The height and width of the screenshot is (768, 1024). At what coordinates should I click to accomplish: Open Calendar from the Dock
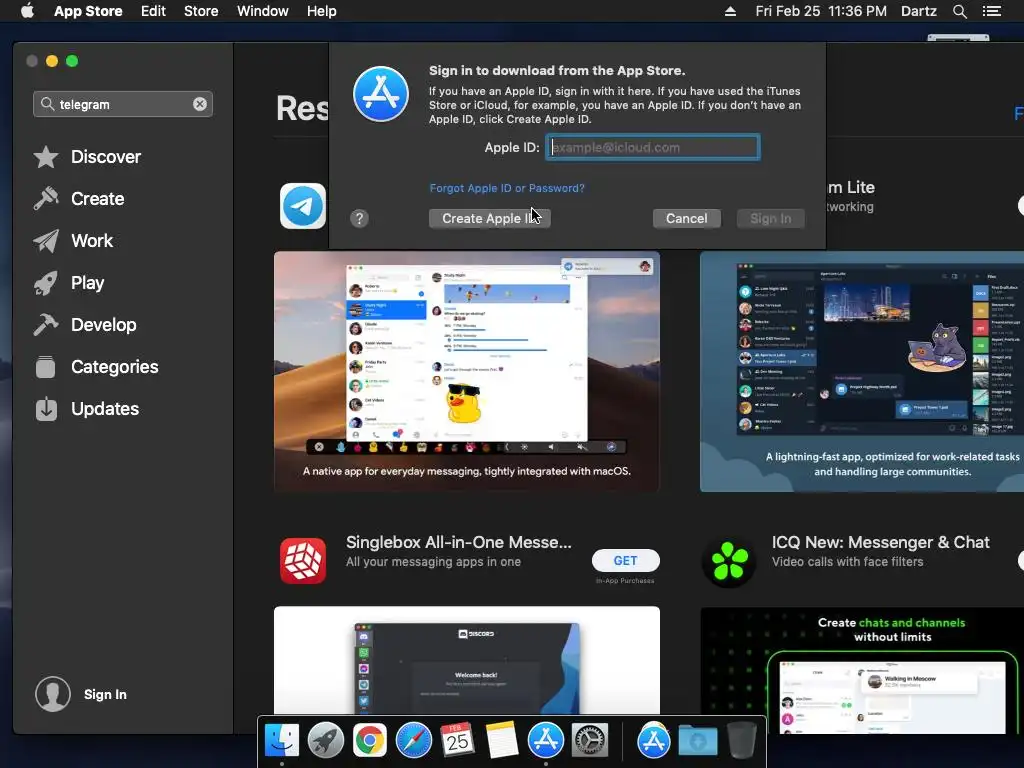457,741
